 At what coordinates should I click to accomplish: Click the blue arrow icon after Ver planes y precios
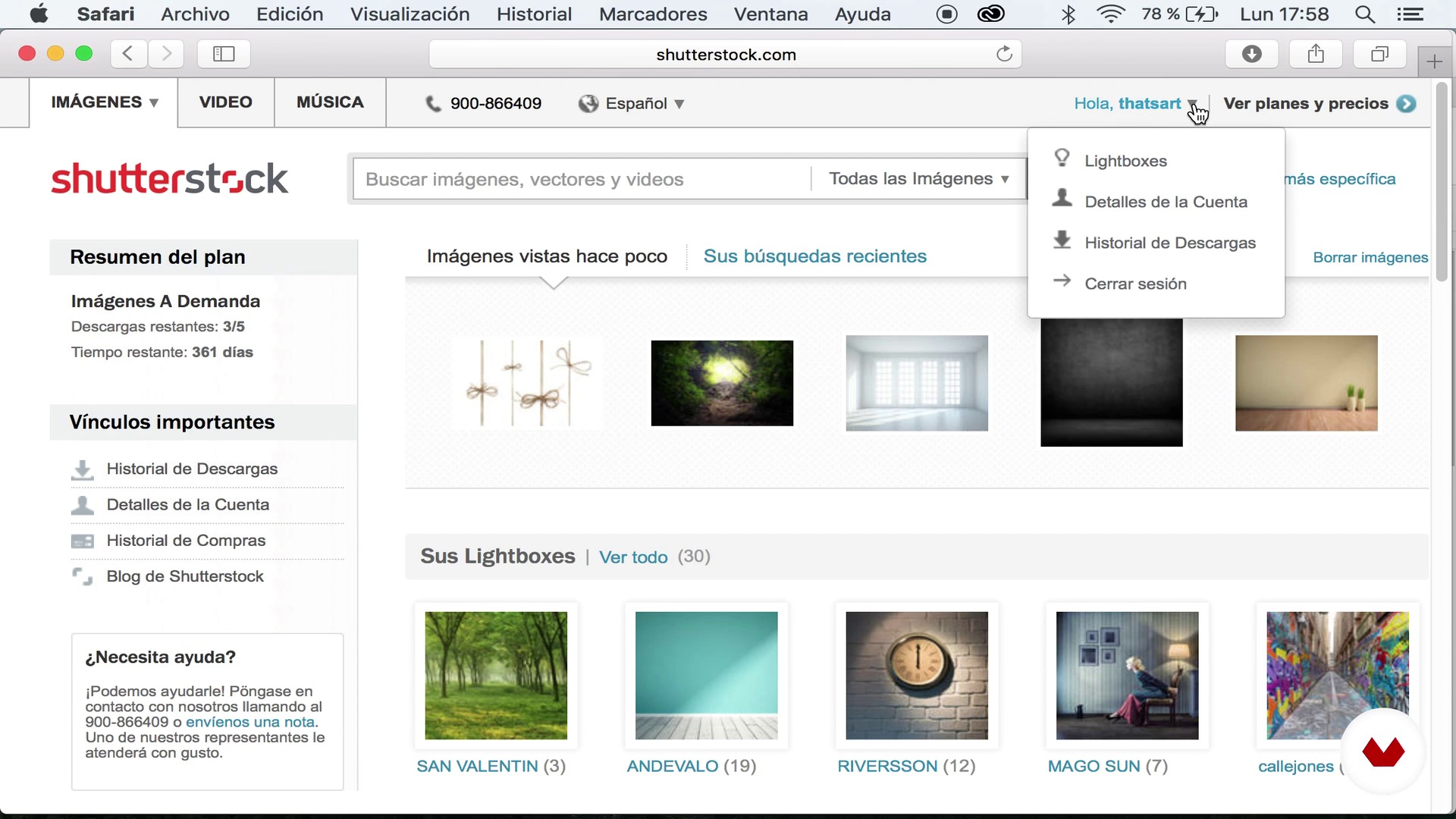(1407, 104)
